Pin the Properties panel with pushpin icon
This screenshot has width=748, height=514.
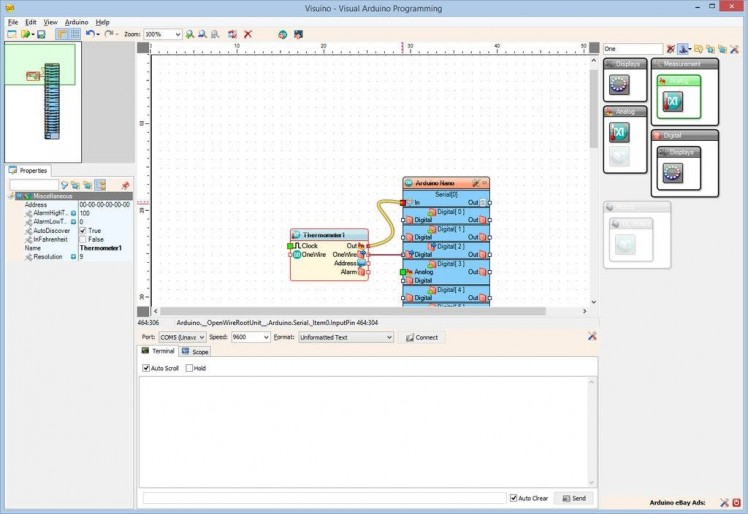click(x=125, y=185)
